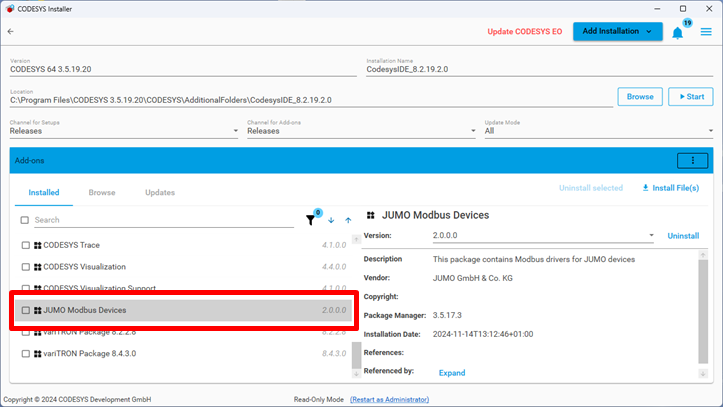Image resolution: width=723 pixels, height=407 pixels.
Task: Click the Installation Name field
Action: pos(539,69)
